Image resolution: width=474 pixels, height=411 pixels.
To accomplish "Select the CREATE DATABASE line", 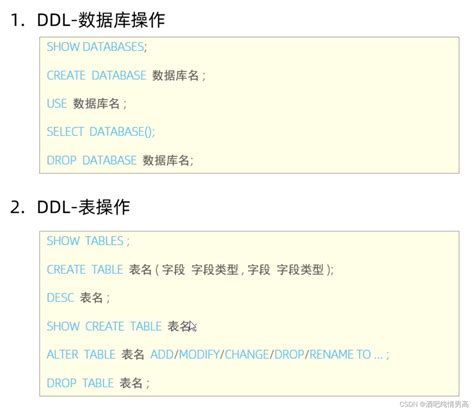I will pos(126,75).
